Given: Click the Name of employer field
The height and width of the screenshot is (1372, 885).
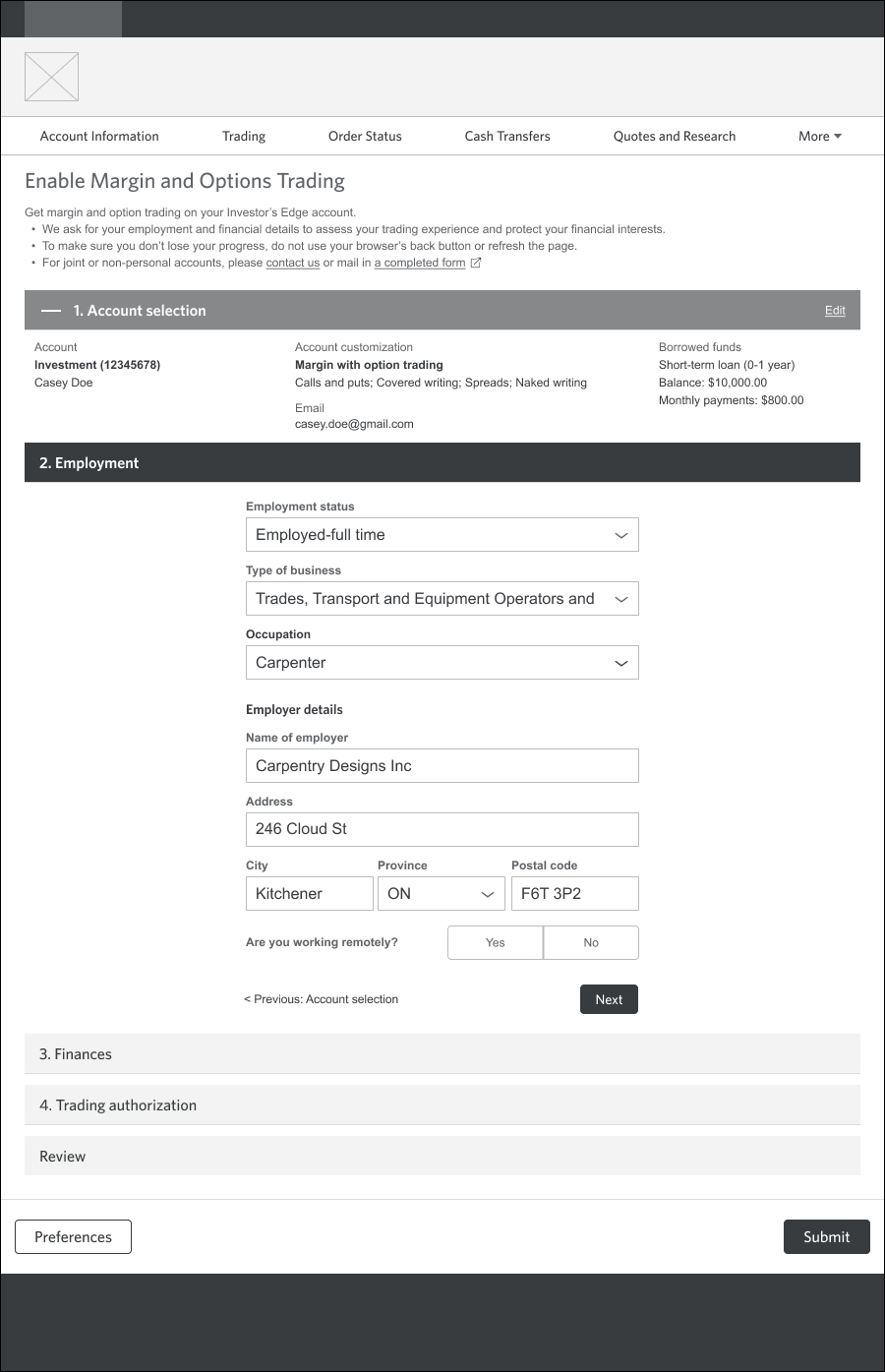Looking at the screenshot, I should (442, 766).
